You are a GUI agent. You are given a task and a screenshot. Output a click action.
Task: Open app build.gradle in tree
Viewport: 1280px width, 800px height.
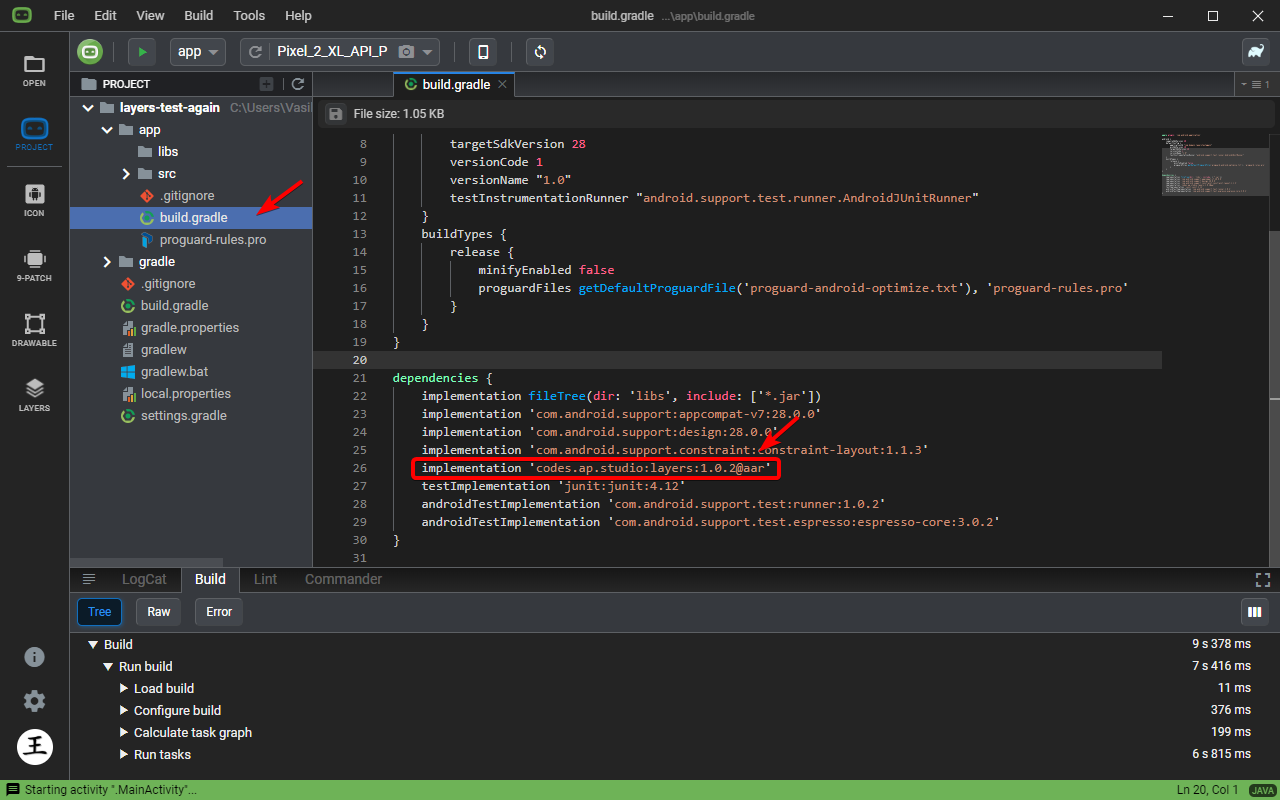tap(191, 218)
